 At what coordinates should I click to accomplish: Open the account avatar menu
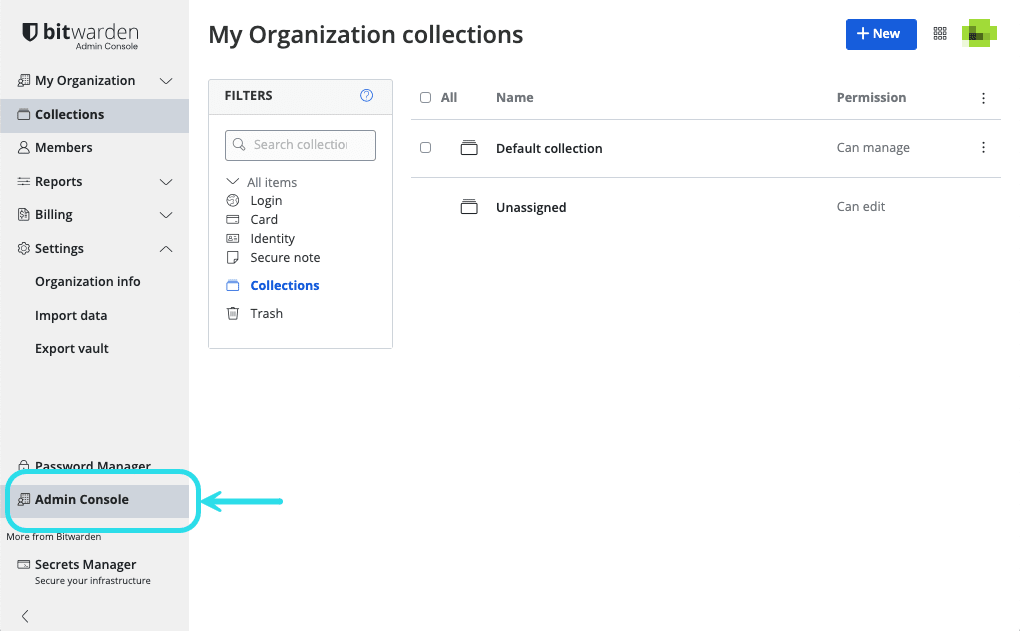pos(978,33)
